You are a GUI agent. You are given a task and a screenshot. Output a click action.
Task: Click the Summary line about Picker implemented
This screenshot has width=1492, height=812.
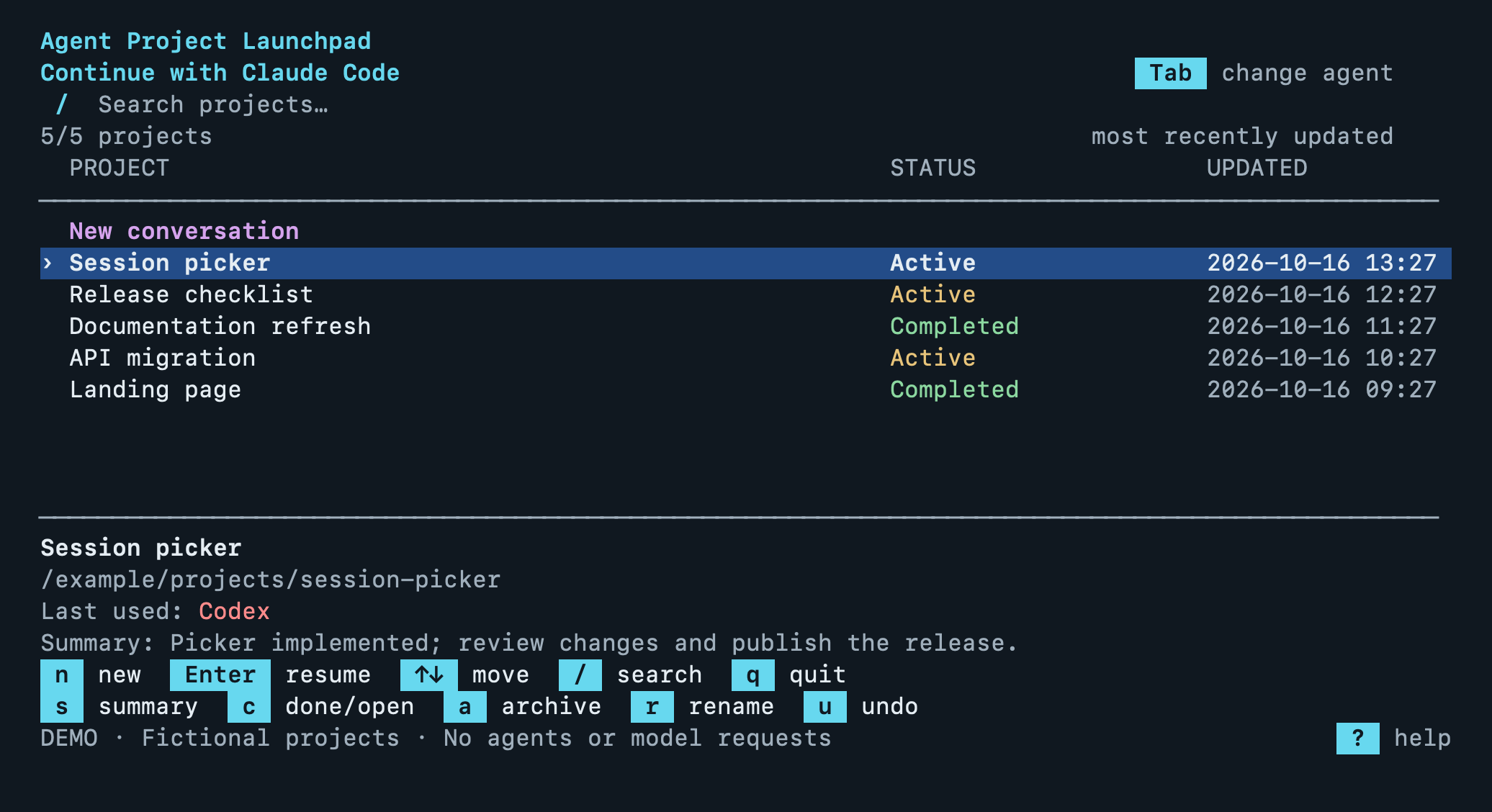point(529,643)
